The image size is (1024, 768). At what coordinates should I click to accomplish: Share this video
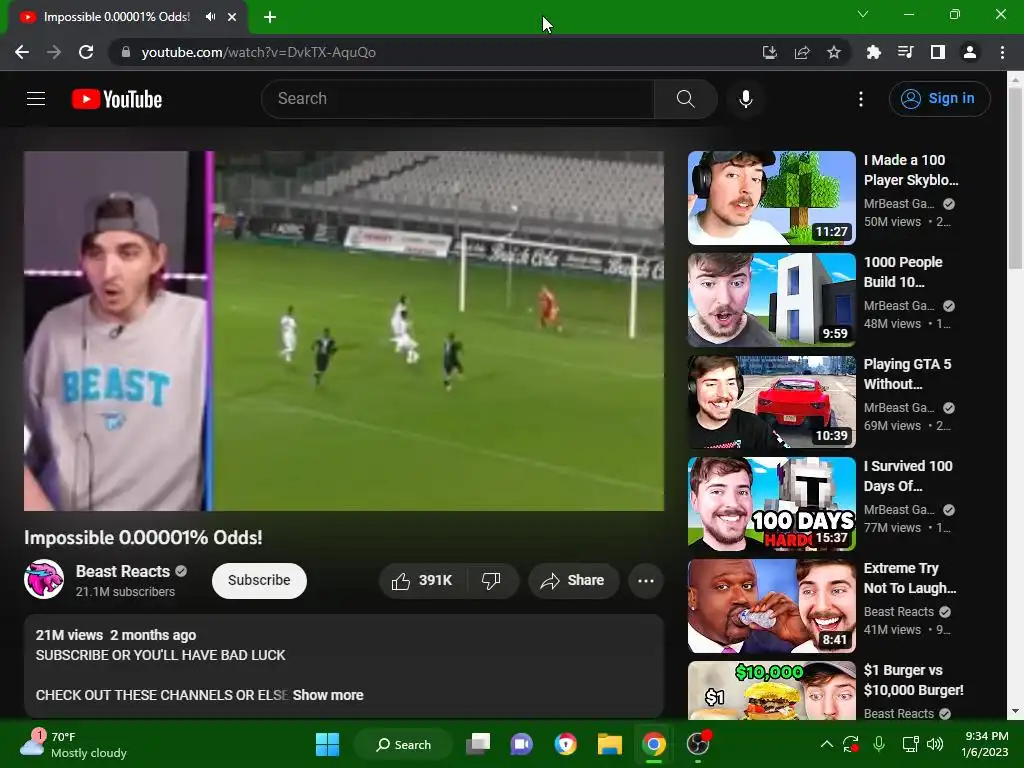tap(573, 581)
